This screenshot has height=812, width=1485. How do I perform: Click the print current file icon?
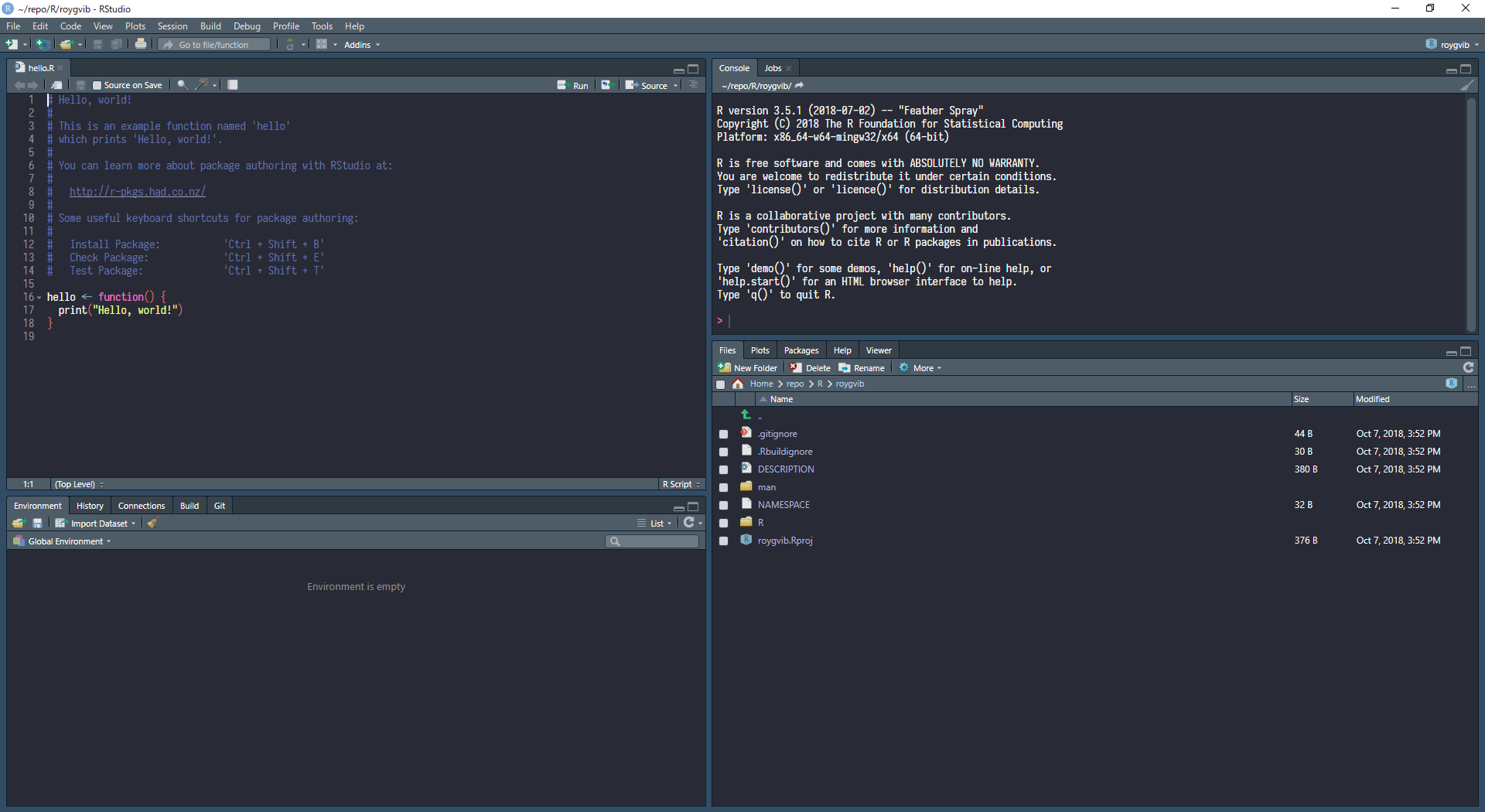point(141,44)
